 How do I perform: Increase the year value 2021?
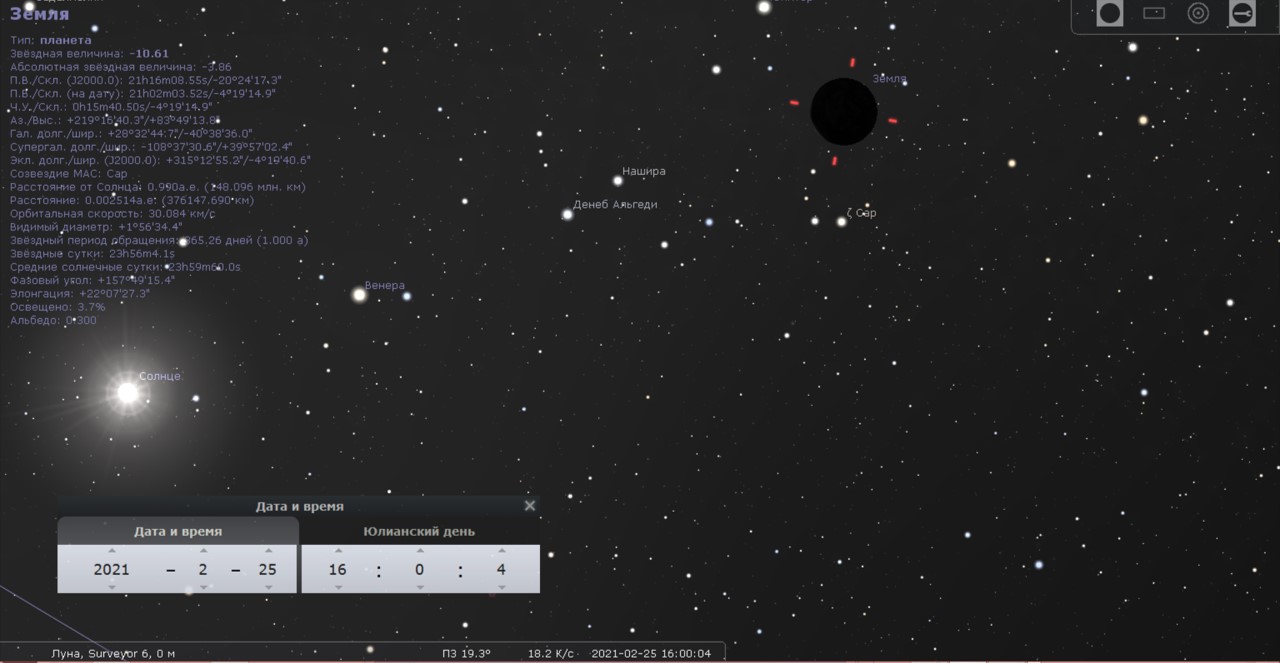[x=112, y=550]
